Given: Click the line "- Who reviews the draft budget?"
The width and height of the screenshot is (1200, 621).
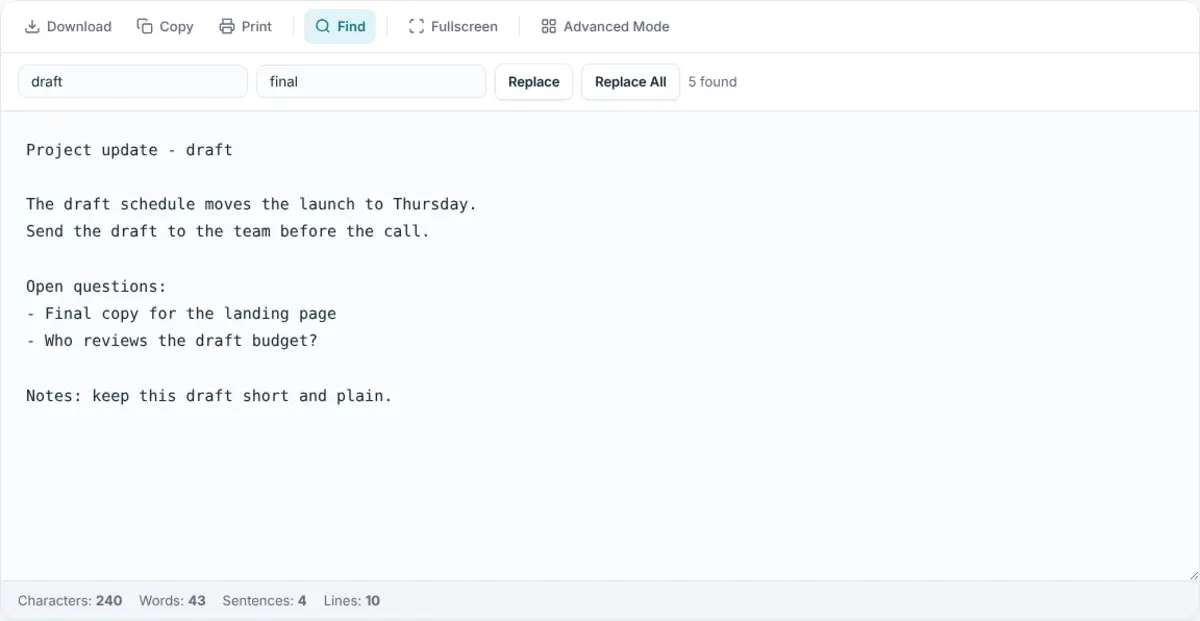Looking at the screenshot, I should point(172,340).
